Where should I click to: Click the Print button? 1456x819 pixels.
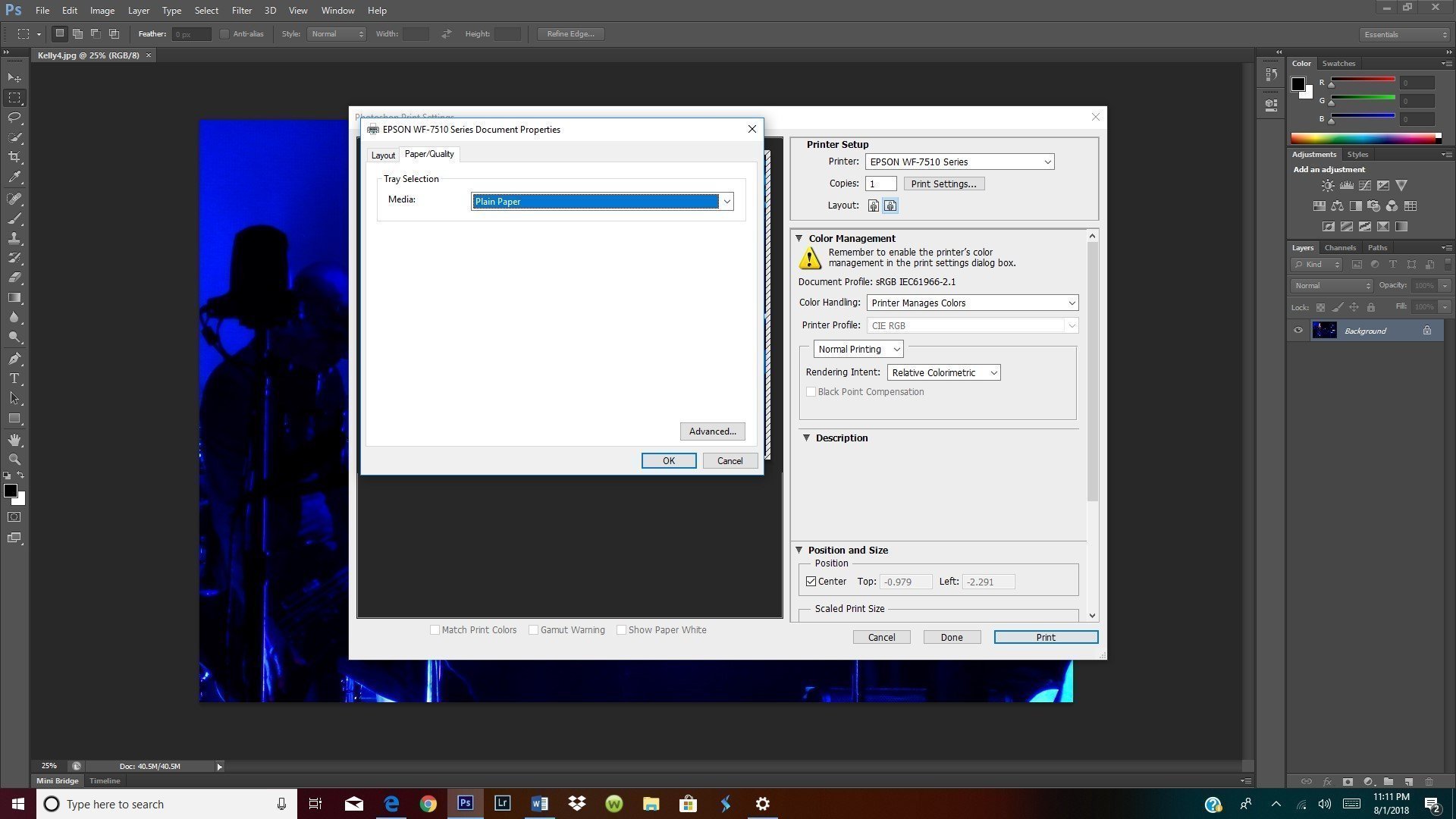1046,638
